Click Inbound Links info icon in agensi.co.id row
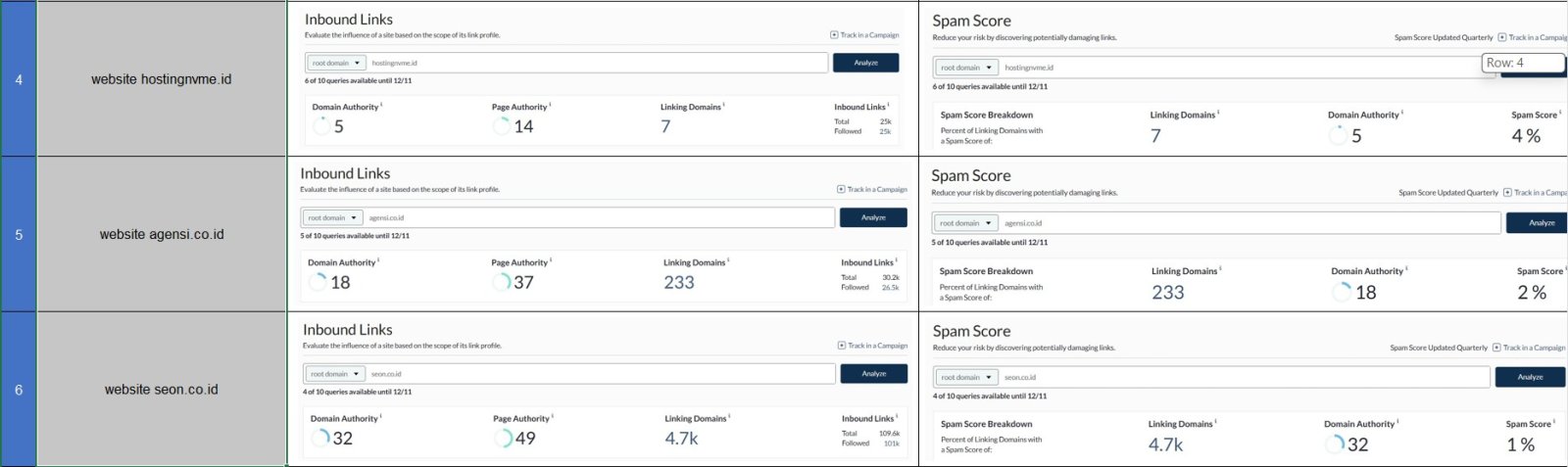Image resolution: width=1568 pixels, height=467 pixels. [x=896, y=260]
